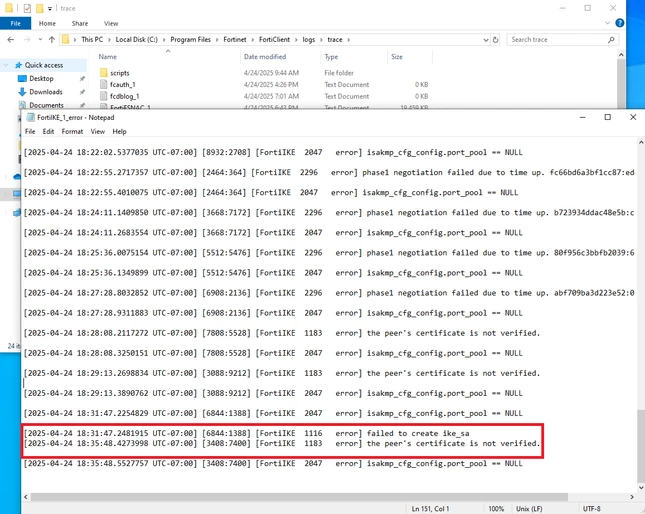Image resolution: width=645 pixels, height=514 pixels.
Task: Open Customize Quick Access Toolbar dropdown
Action: [x=50, y=9]
